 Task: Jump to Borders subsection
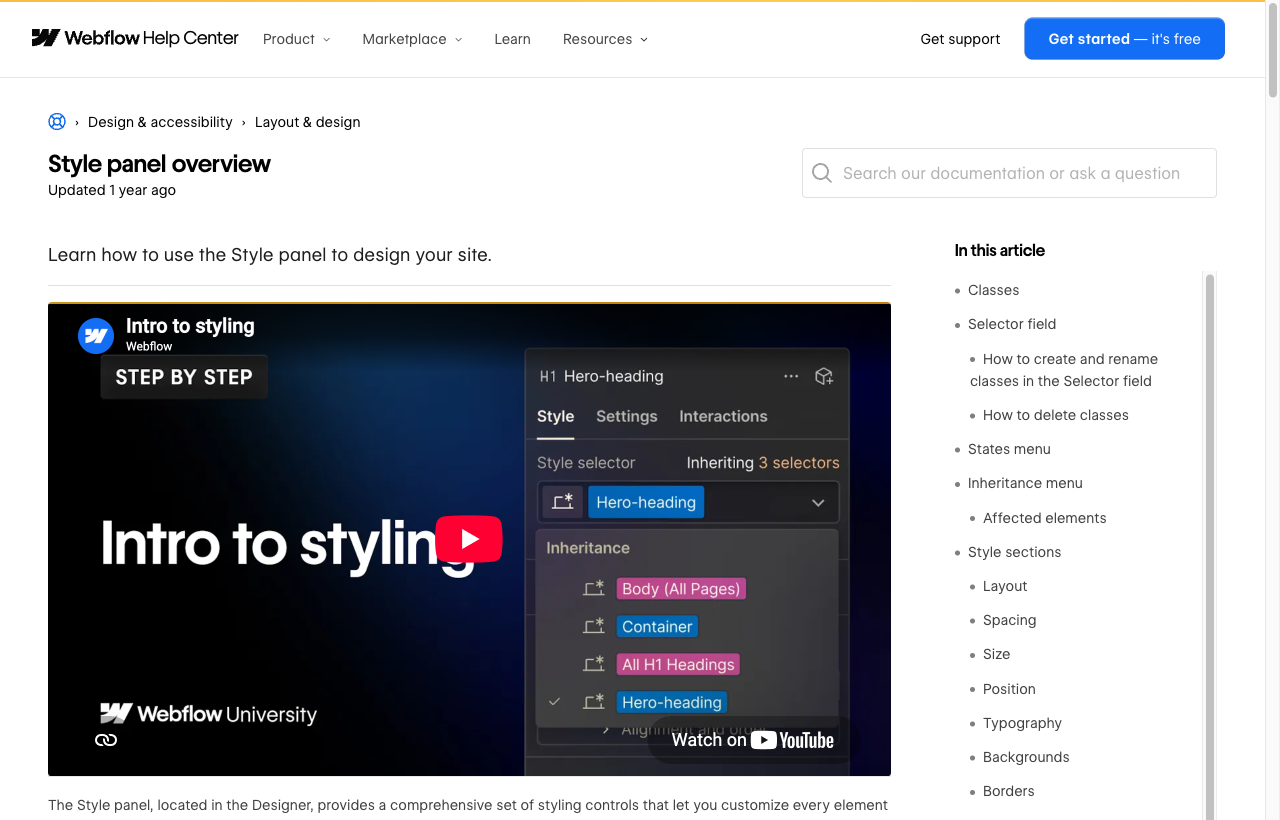coord(1008,791)
